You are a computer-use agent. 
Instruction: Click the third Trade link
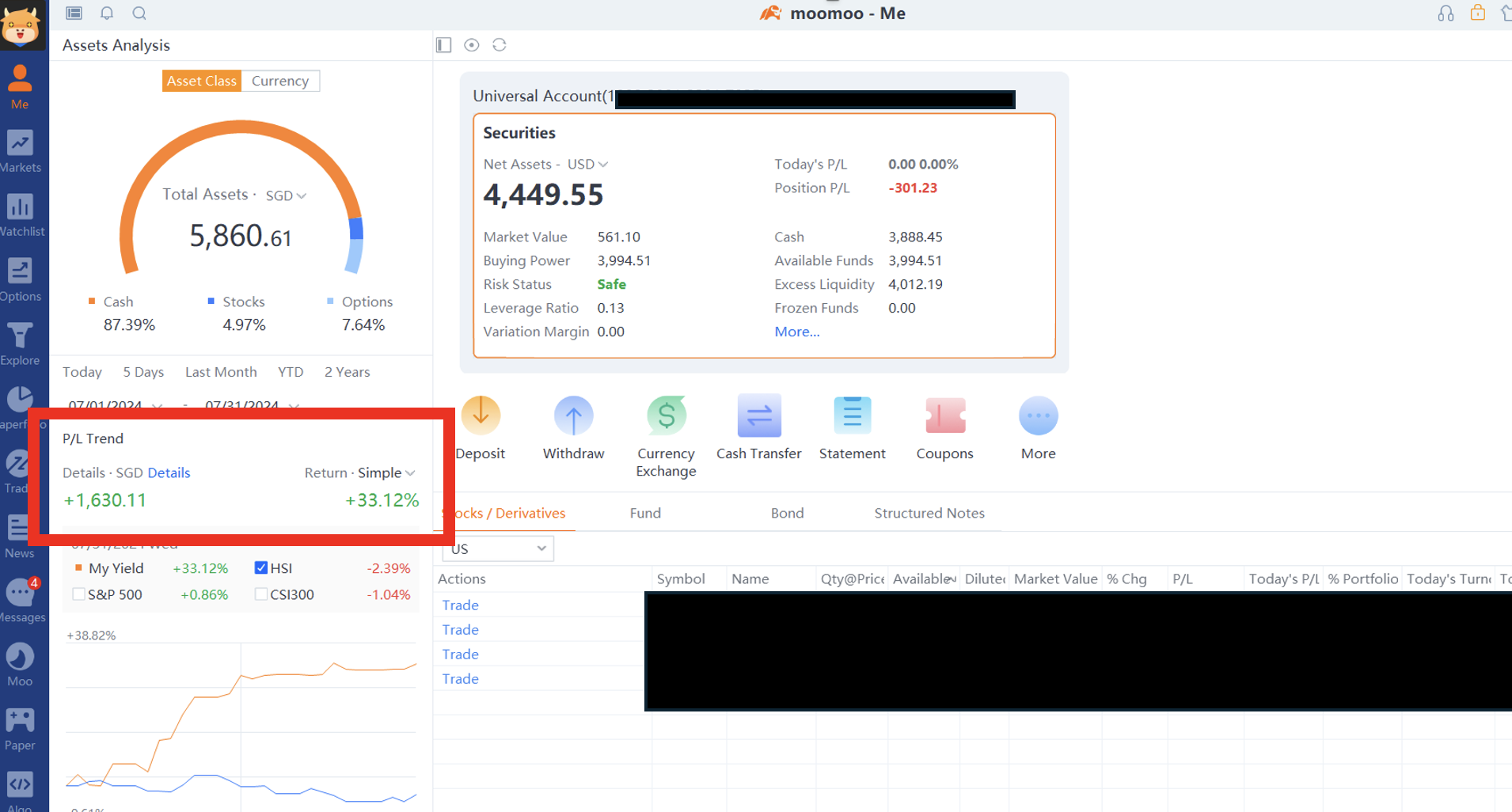point(460,655)
